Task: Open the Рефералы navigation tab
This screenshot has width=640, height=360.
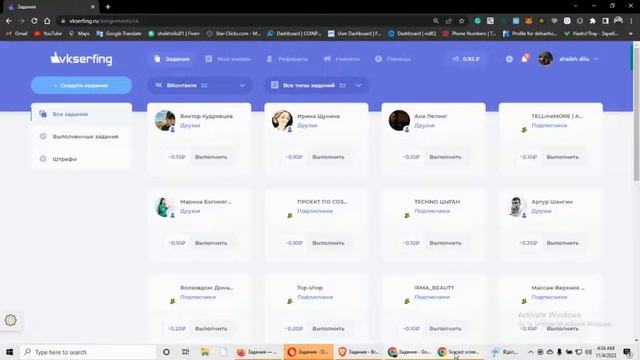Action: [287, 59]
